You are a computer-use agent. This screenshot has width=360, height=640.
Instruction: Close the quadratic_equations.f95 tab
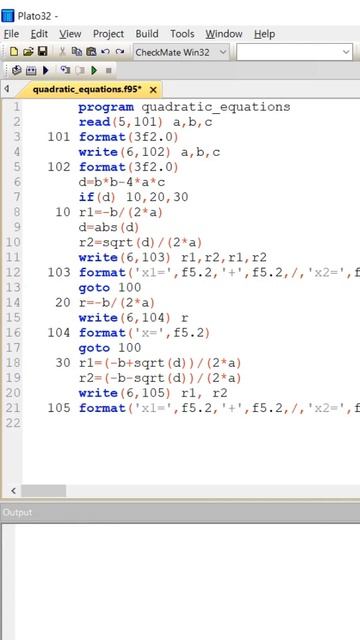153,90
